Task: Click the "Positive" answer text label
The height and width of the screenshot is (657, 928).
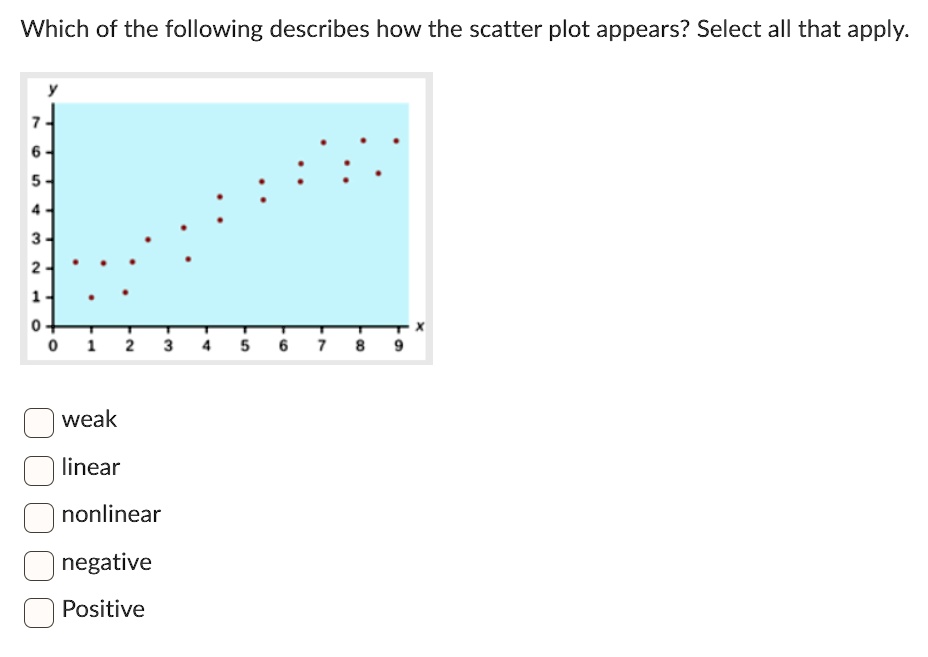Action: click(103, 609)
